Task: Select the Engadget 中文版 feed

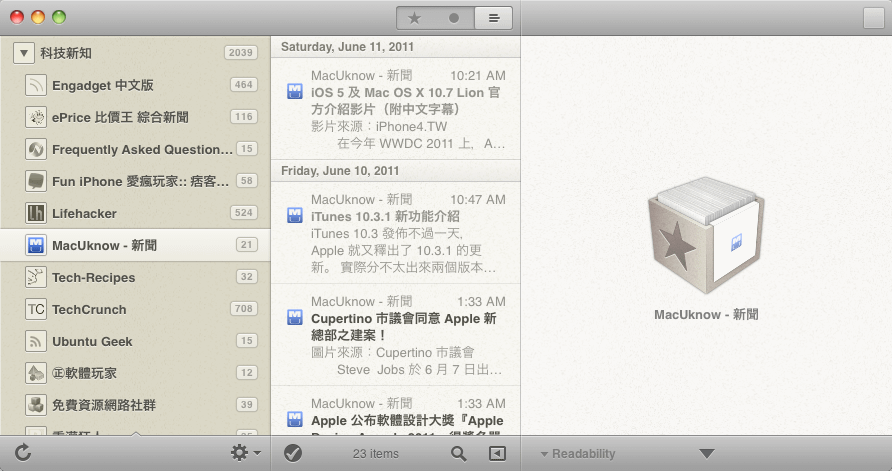Action: (x=135, y=85)
